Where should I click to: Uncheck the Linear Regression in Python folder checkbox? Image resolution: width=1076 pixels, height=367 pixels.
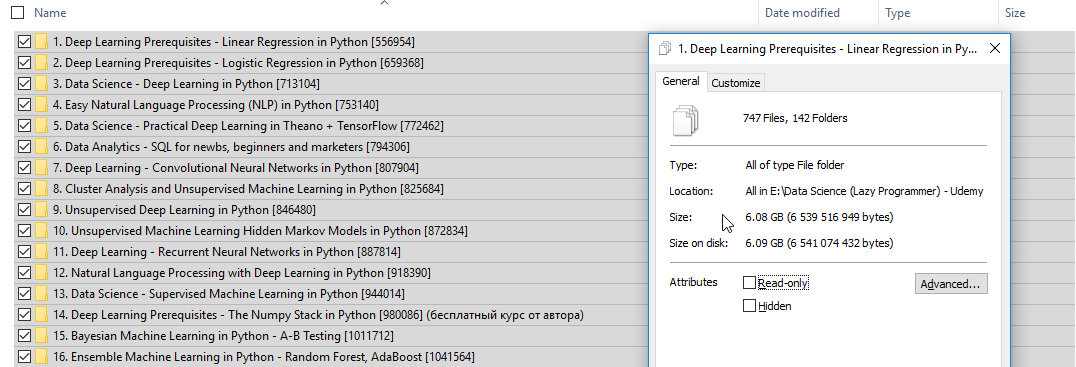(x=25, y=42)
